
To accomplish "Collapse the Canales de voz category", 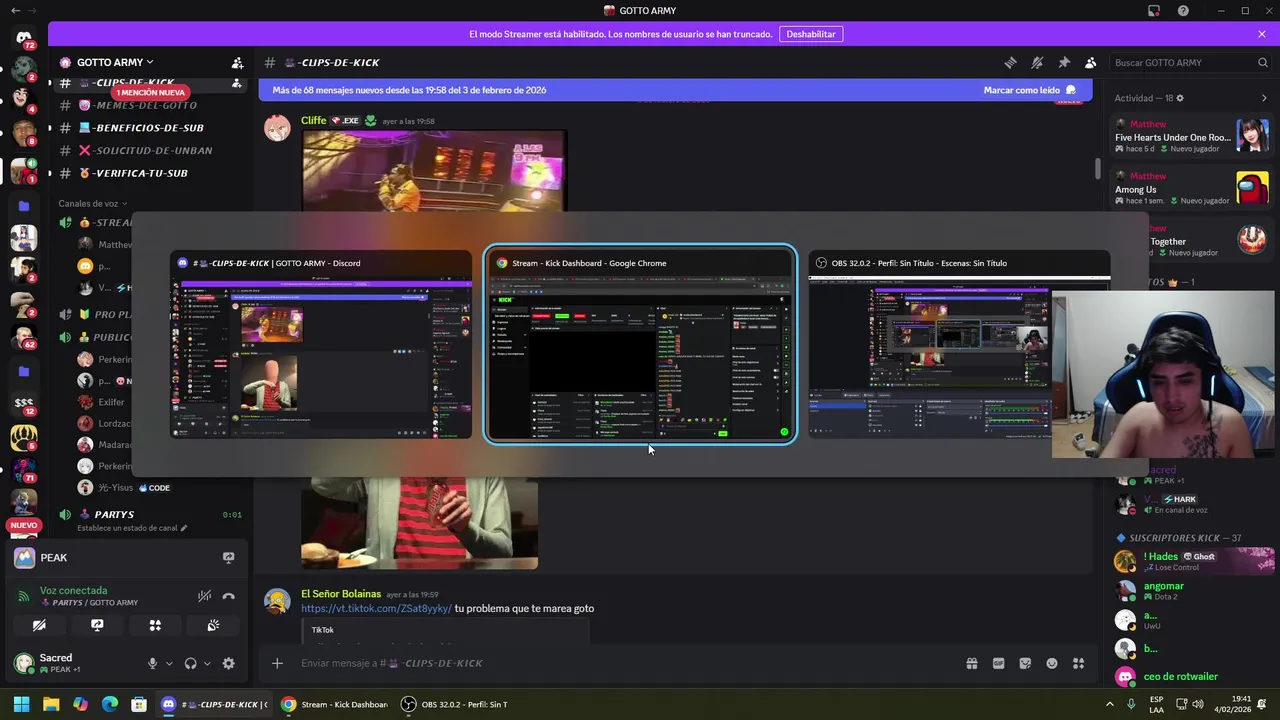I will (x=94, y=203).
